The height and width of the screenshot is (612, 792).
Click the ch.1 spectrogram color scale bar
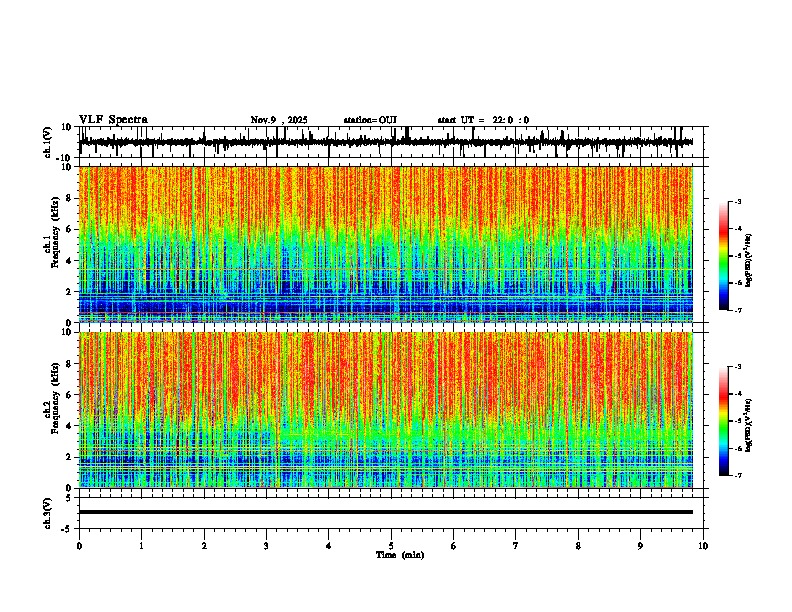[723, 256]
